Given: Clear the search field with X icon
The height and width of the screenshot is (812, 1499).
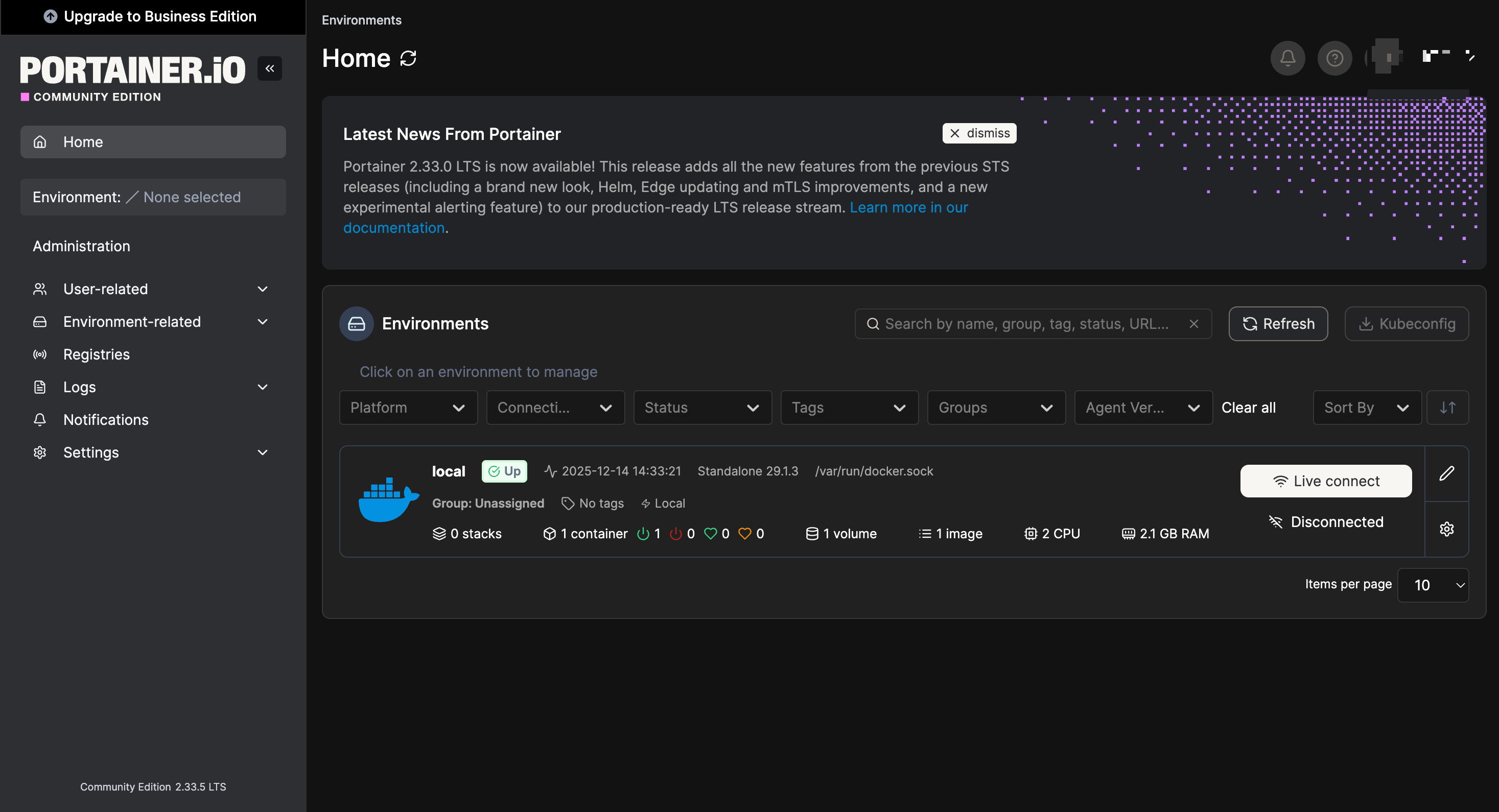Looking at the screenshot, I should coord(1193,324).
